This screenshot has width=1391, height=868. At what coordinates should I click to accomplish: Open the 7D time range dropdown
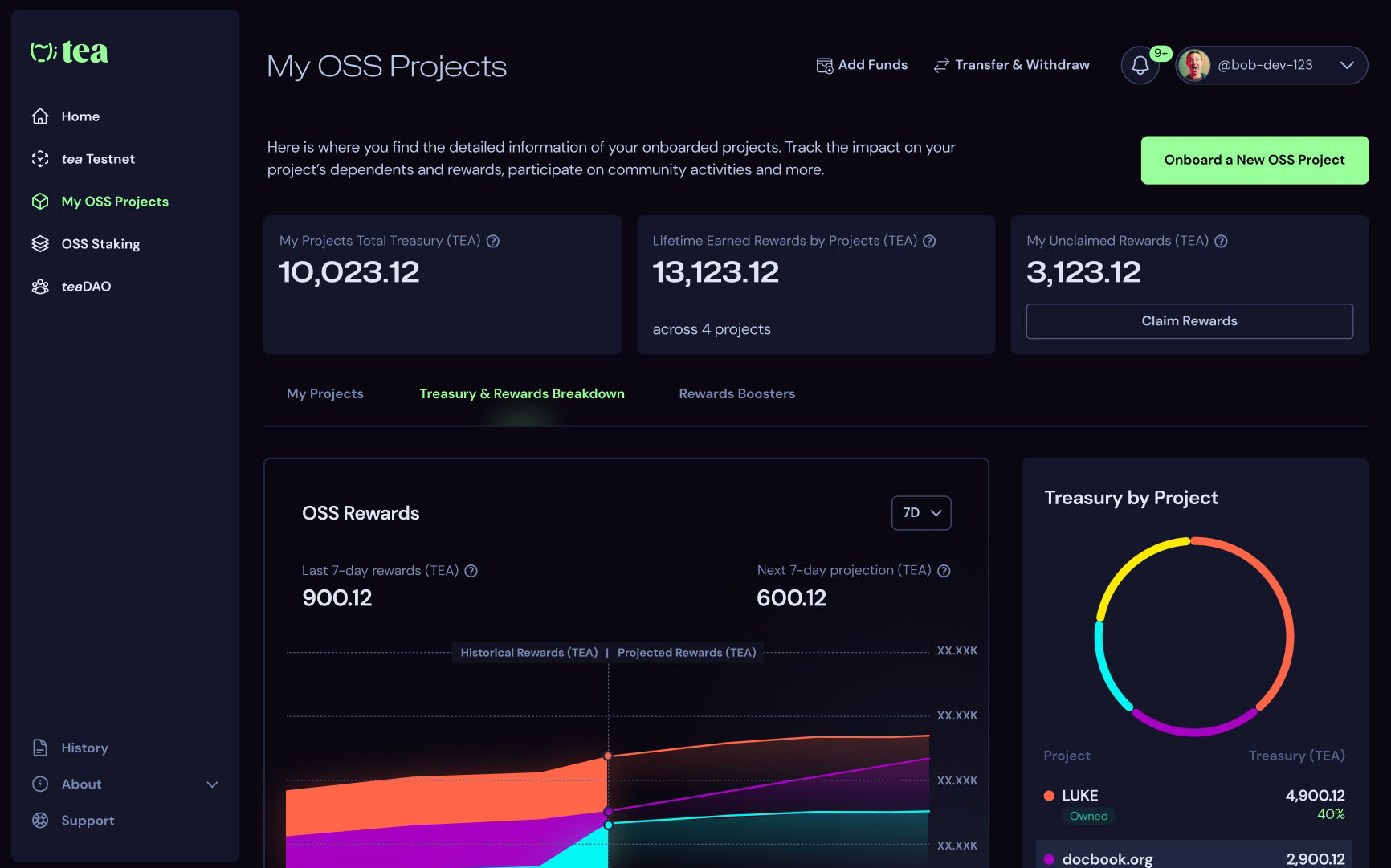click(920, 512)
